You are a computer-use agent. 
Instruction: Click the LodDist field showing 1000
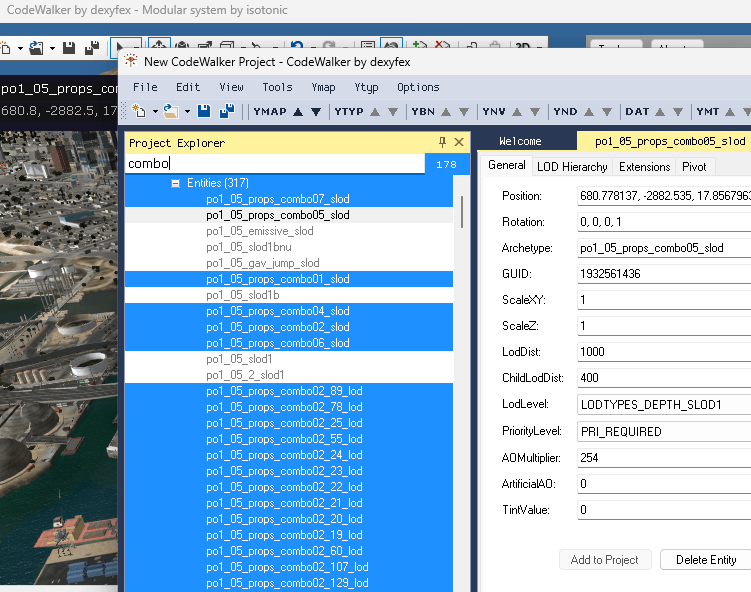(x=664, y=352)
